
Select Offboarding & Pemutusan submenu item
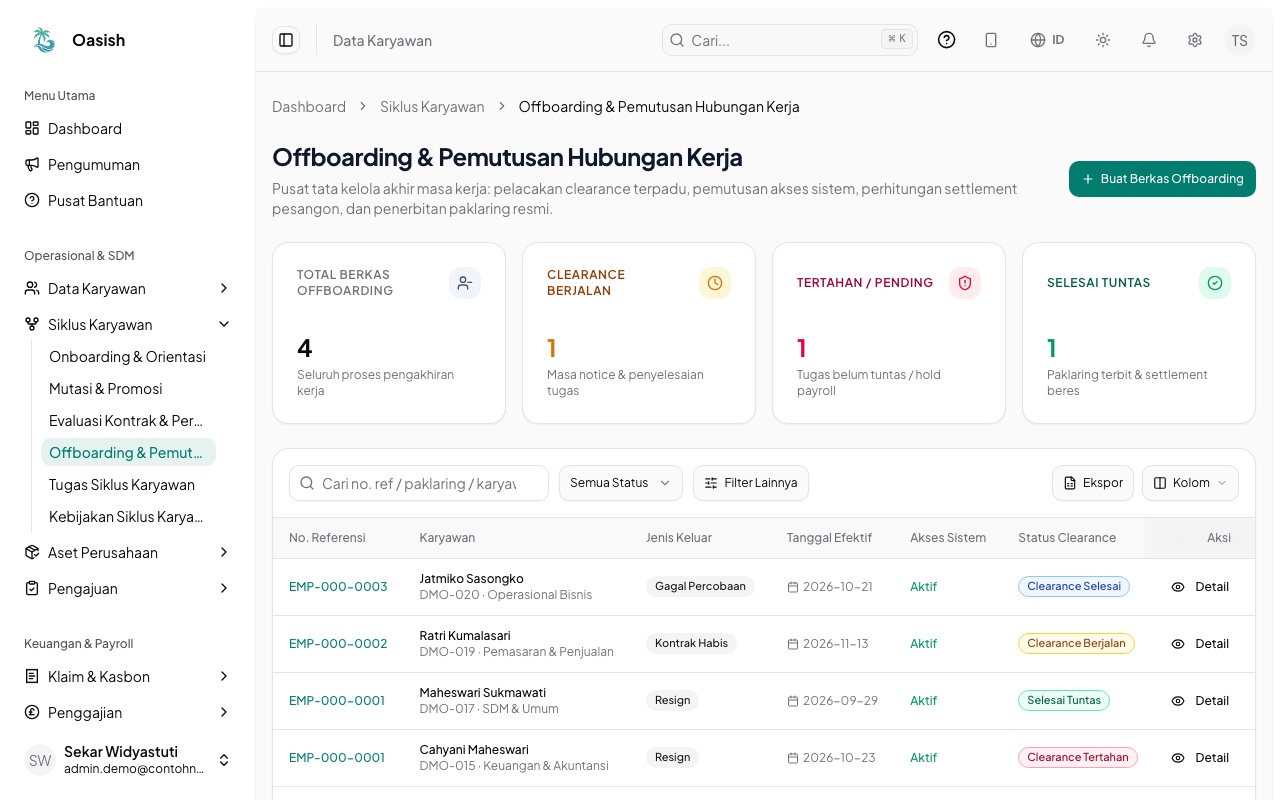(128, 453)
